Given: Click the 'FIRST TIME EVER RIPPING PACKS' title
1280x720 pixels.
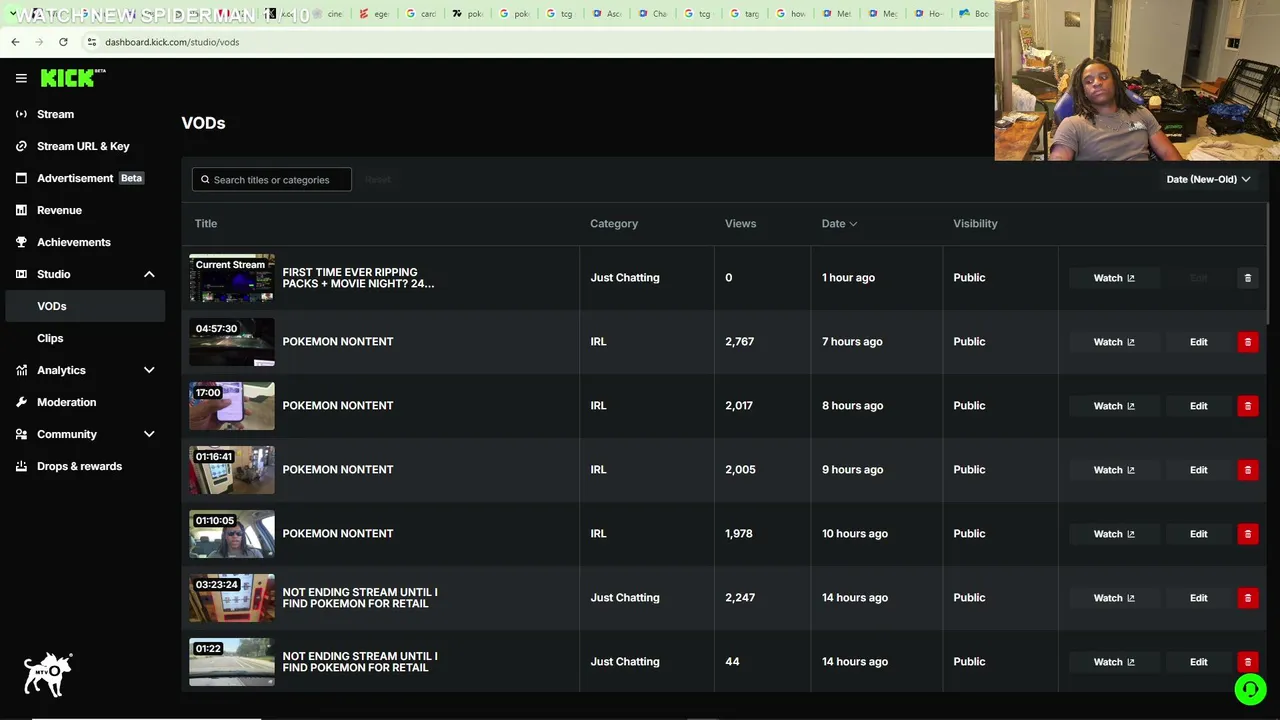Looking at the screenshot, I should click(x=358, y=278).
